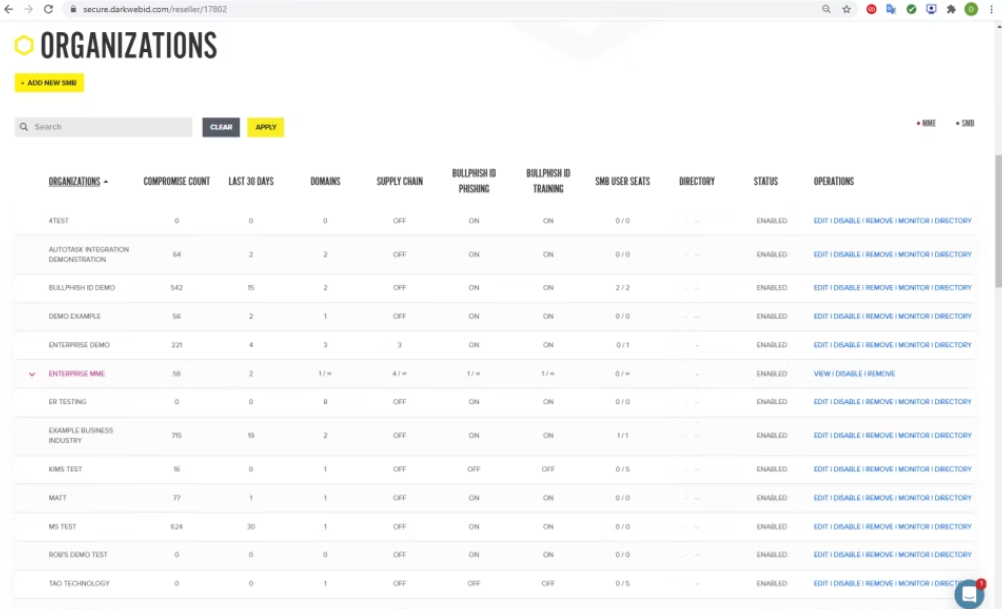The width and height of the screenshot is (1002, 609).
Task: Click the Compromise Count column header
Action: tap(176, 181)
